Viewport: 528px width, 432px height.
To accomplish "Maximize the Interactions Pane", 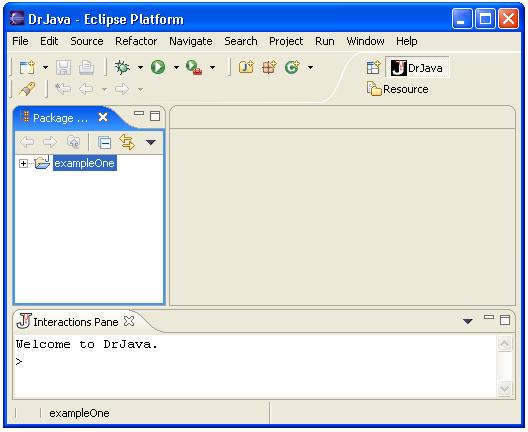I will pos(505,320).
